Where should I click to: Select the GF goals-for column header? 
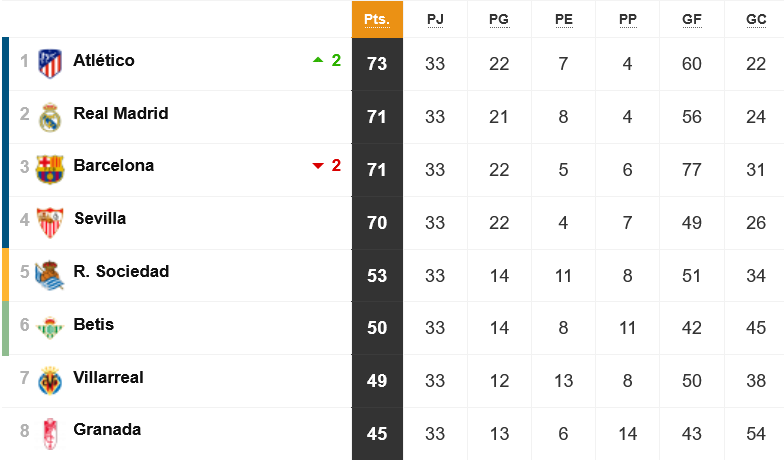(x=692, y=20)
